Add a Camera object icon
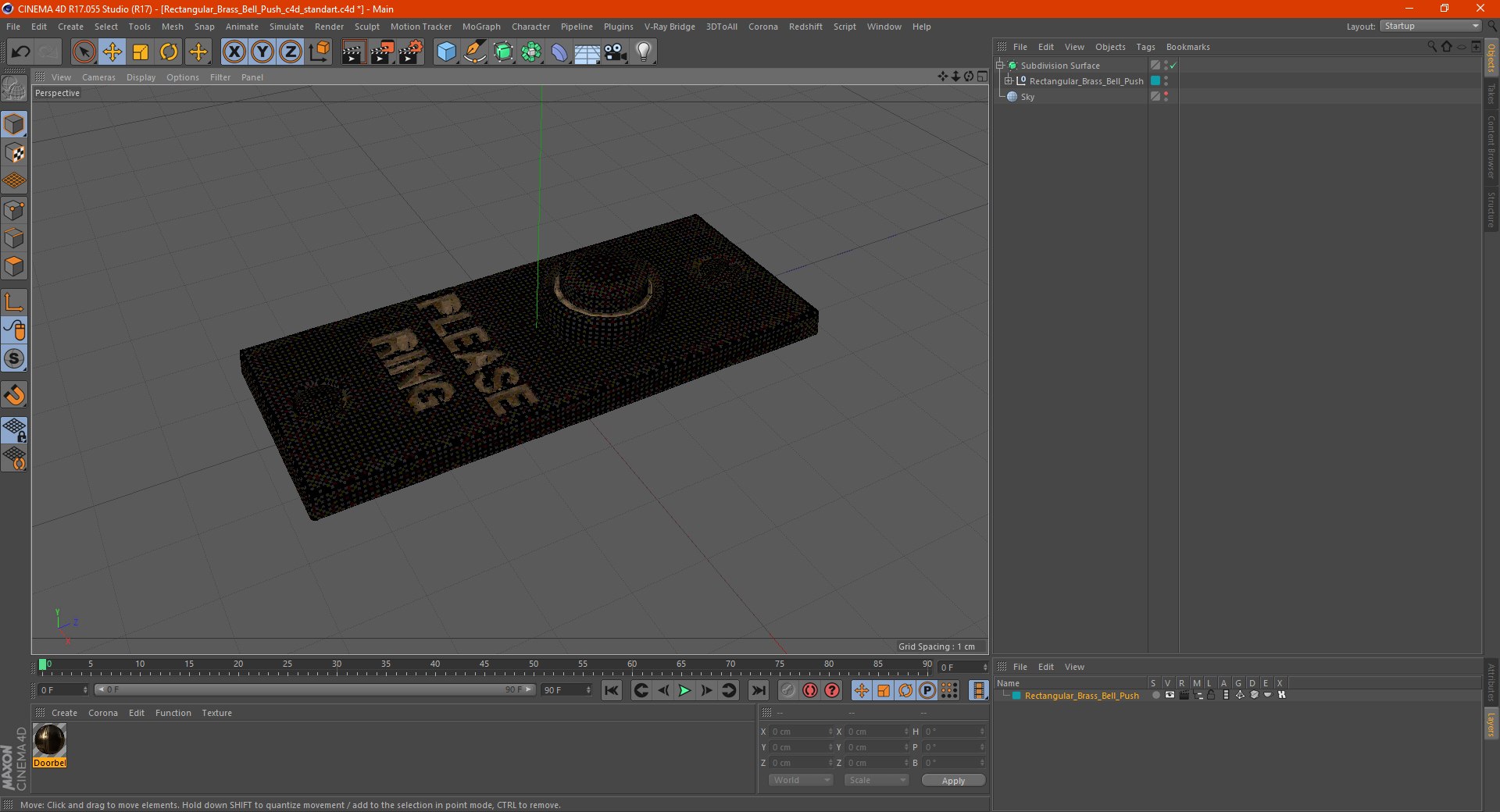This screenshot has height=812, width=1500. pos(616,52)
